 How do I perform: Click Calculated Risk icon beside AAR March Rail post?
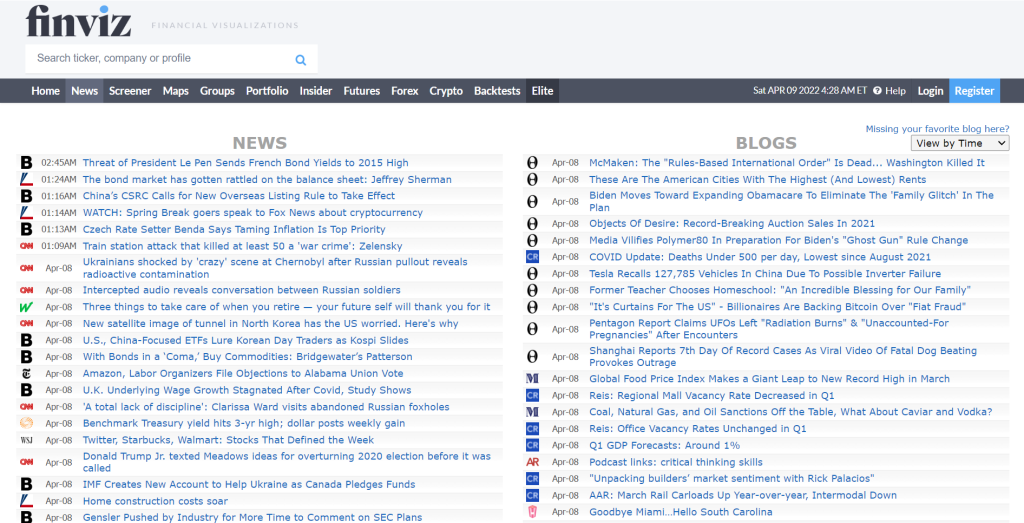click(x=532, y=496)
